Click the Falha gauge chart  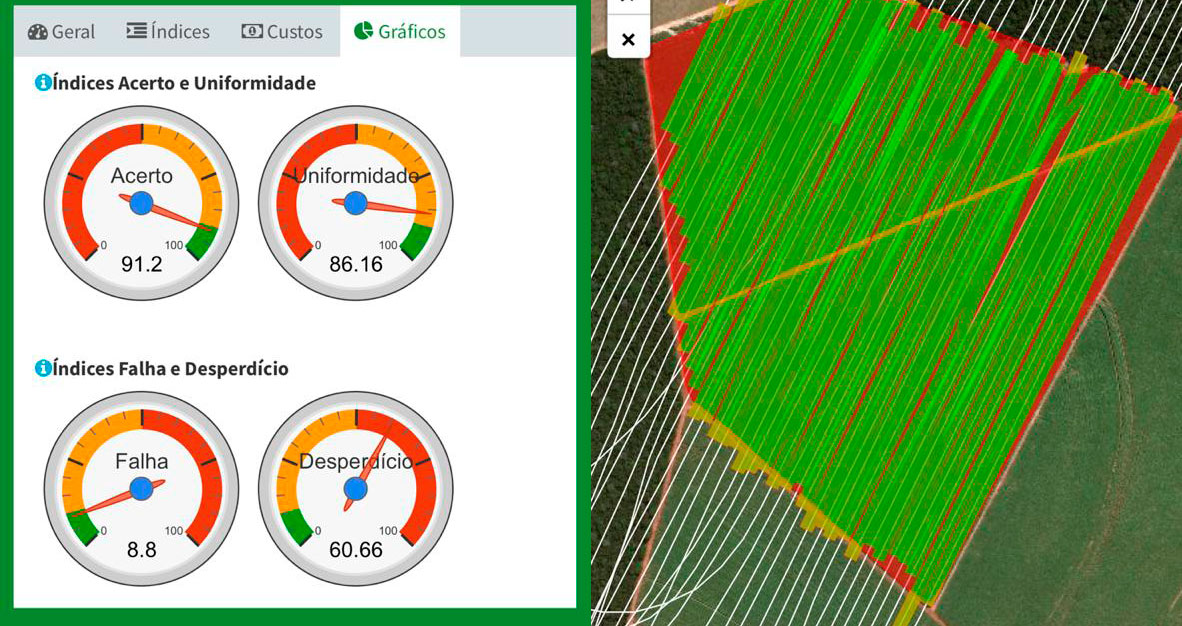tap(142, 489)
